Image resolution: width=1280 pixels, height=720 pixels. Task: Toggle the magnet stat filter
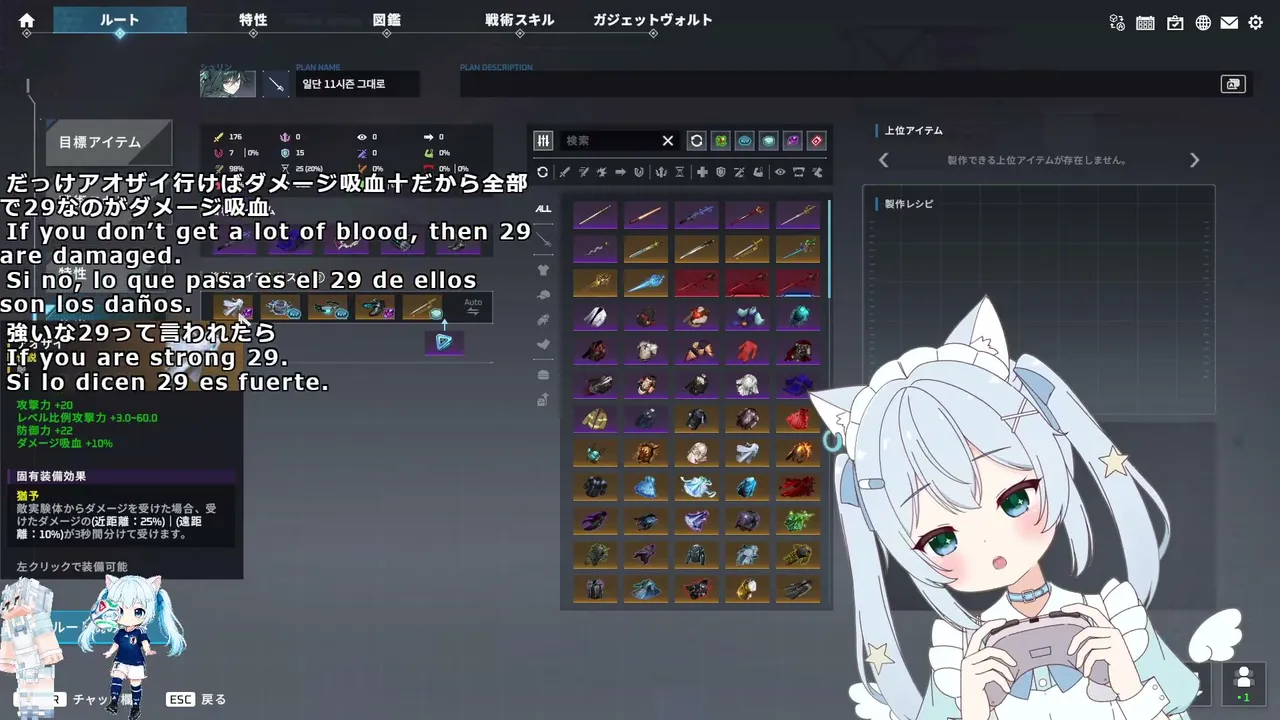pos(638,172)
